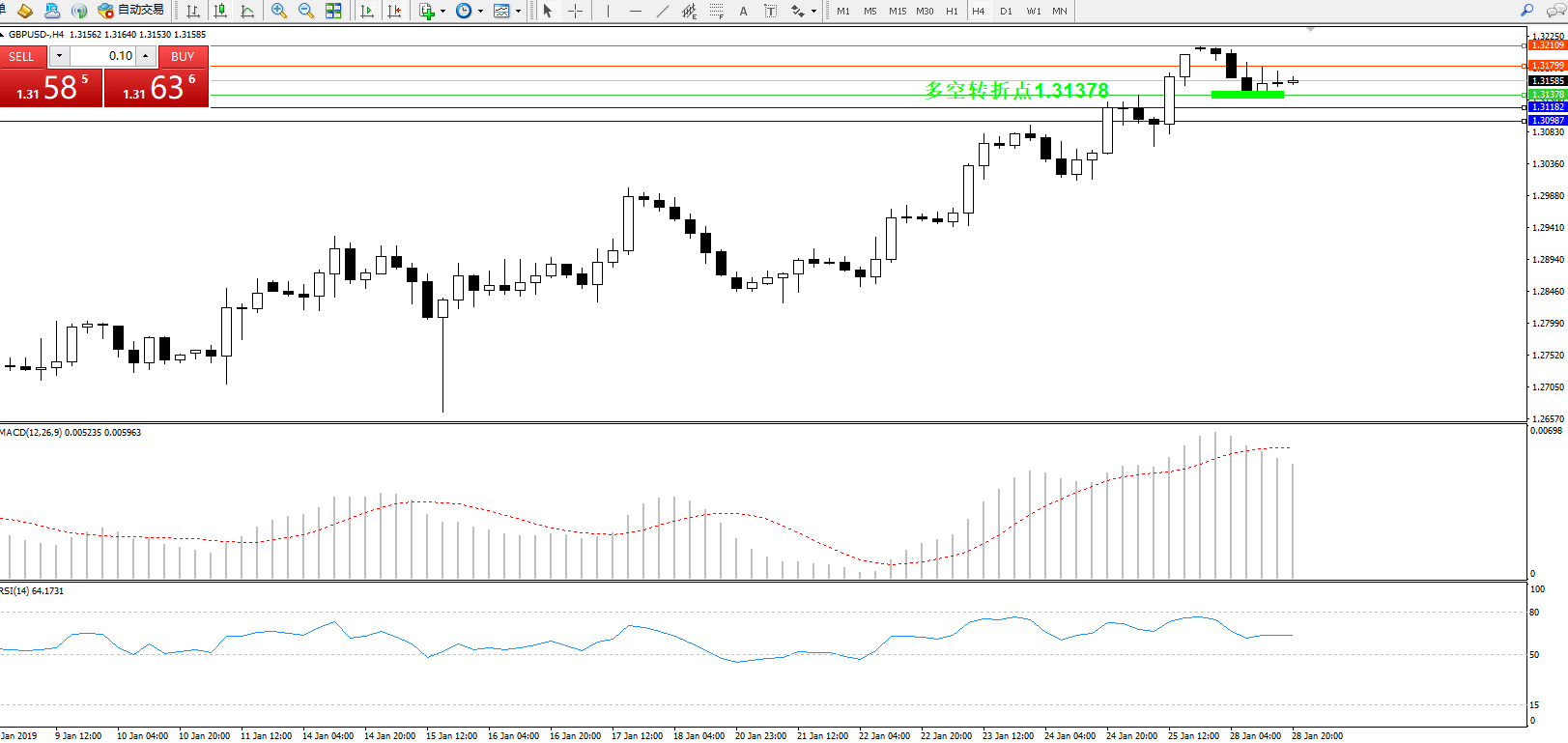Select the text label tool
The image size is (1568, 743).
coord(743,11)
